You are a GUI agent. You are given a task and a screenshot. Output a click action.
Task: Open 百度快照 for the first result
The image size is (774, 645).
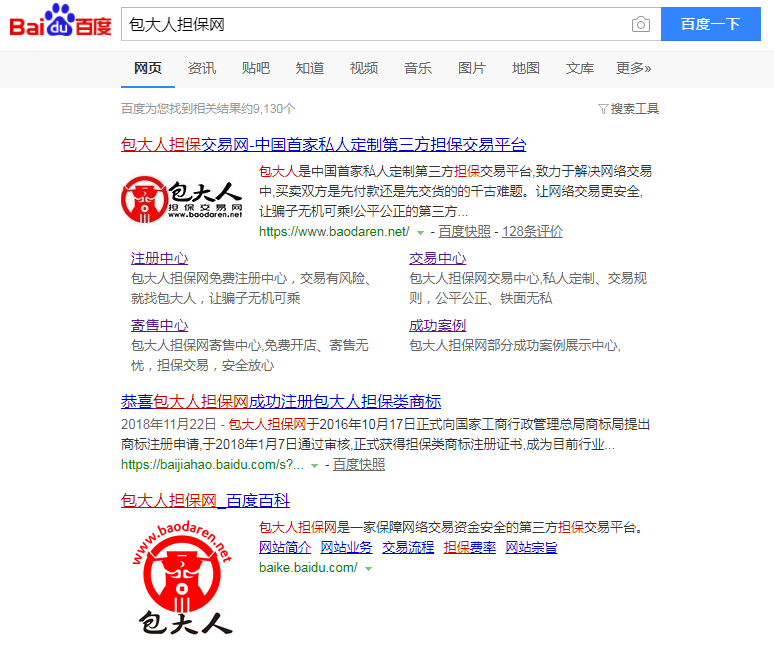point(464,231)
